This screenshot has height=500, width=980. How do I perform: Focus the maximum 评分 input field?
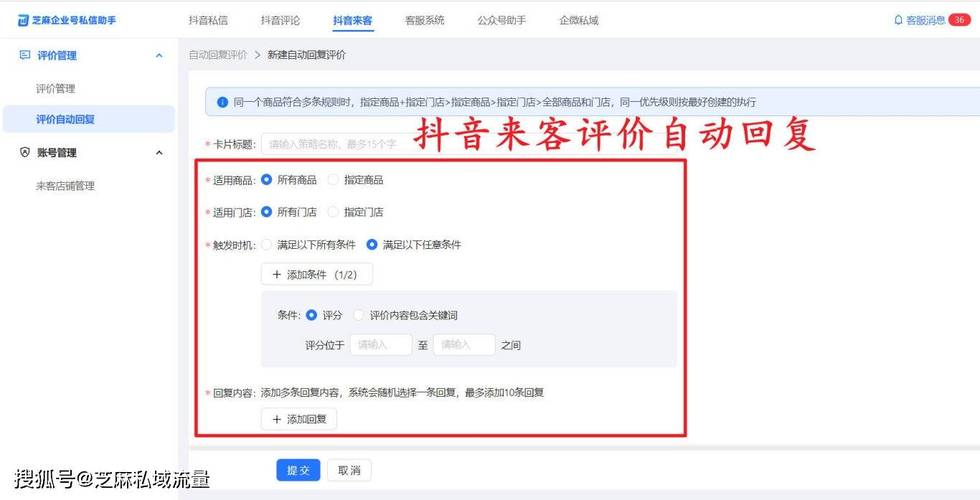(x=464, y=344)
